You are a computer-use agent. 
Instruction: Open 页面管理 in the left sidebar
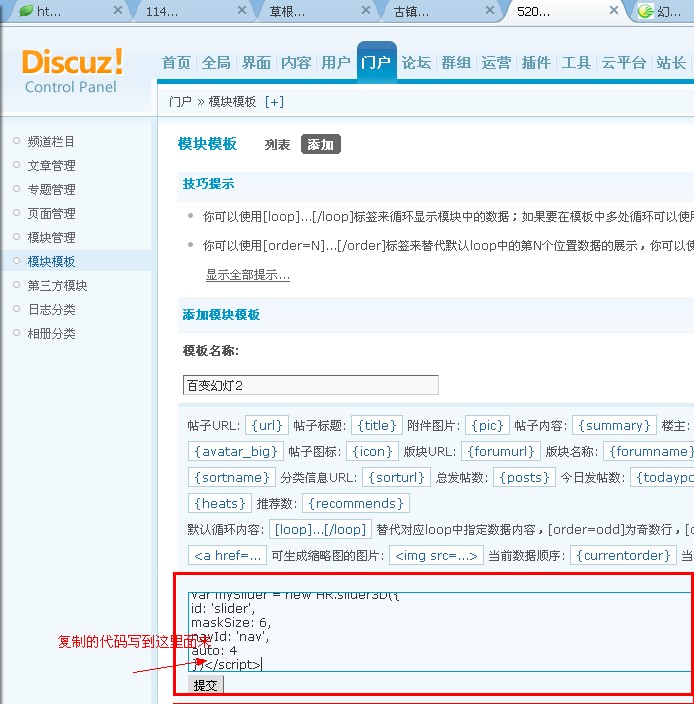[x=51, y=214]
